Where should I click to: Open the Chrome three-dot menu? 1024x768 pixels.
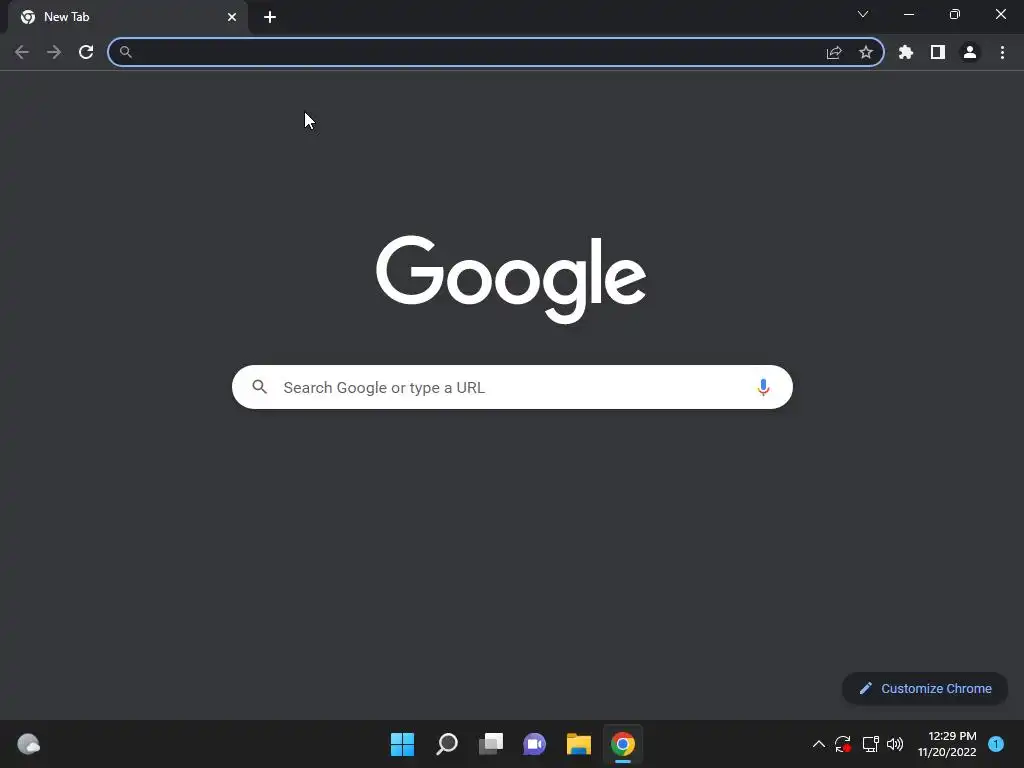click(1002, 52)
